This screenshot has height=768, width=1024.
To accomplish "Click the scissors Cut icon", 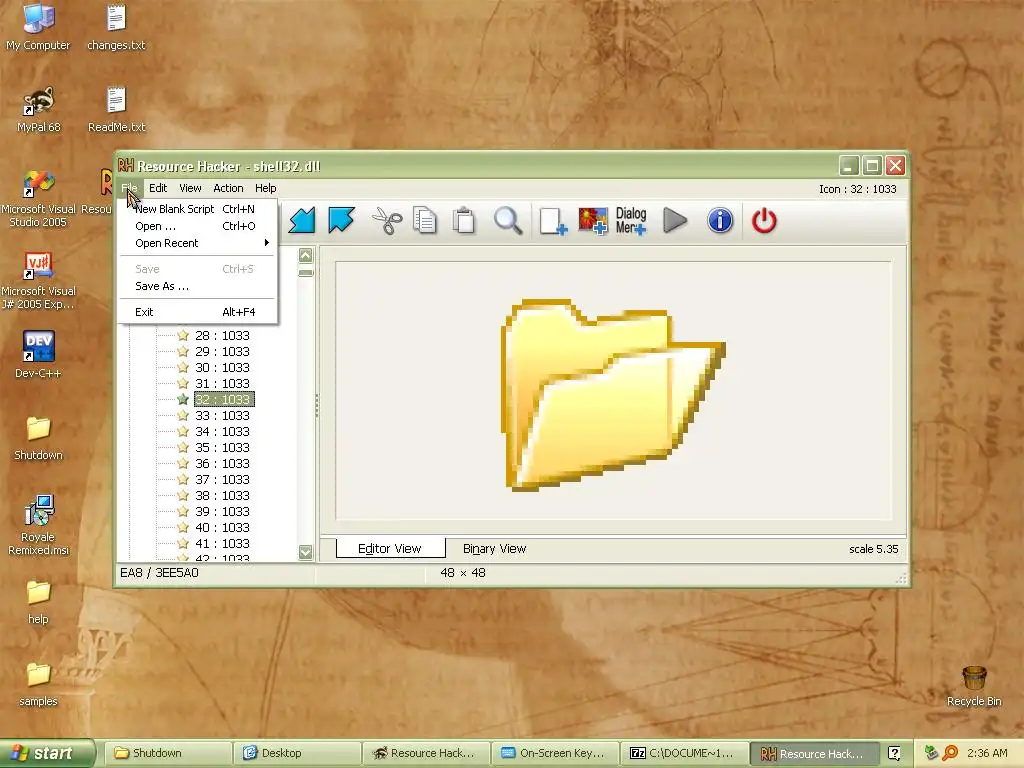I will 387,221.
